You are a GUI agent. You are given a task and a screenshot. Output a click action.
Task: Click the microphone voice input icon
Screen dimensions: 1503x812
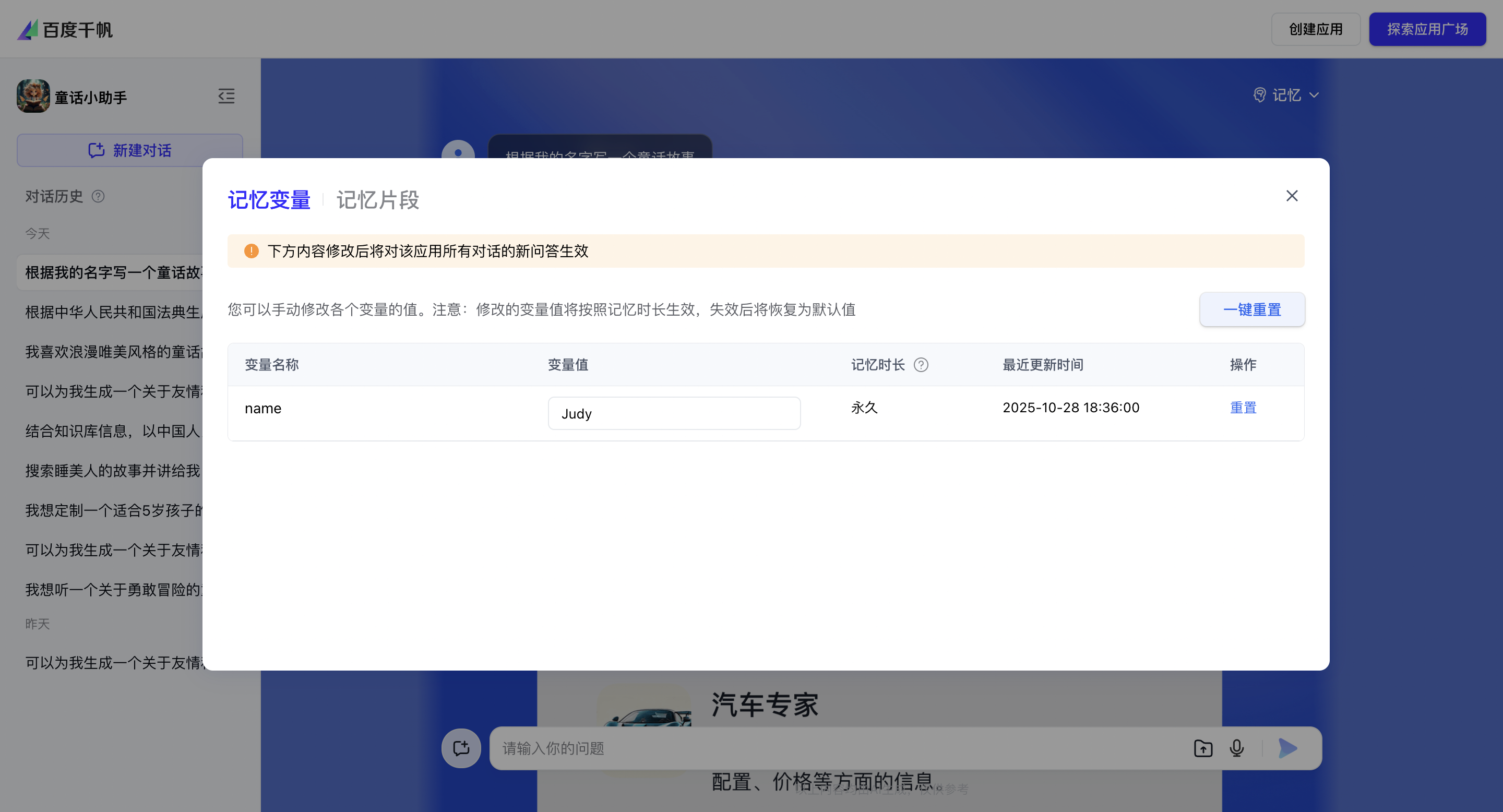(1236, 748)
